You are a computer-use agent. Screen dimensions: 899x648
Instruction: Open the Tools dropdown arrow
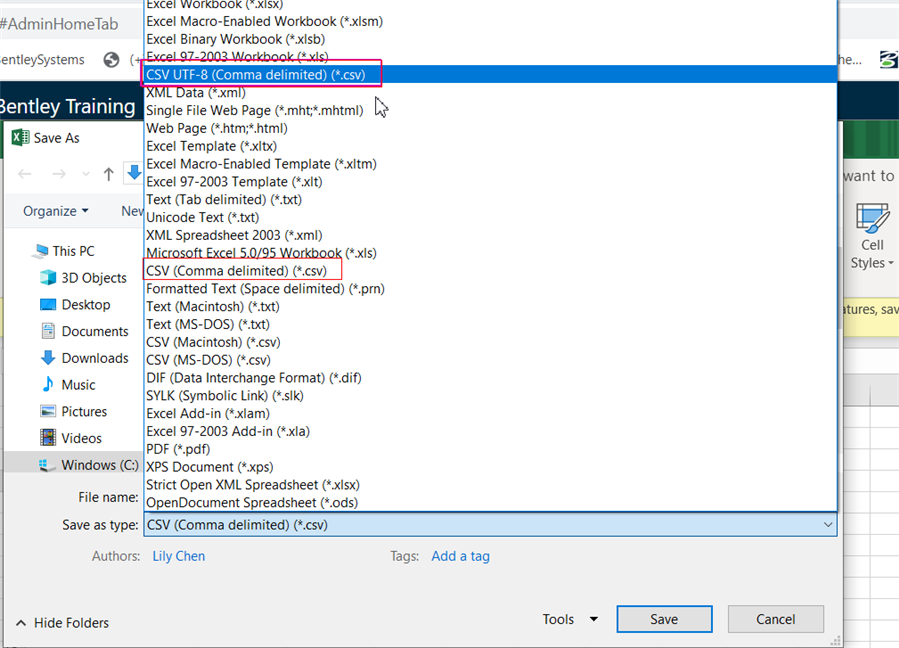tap(594, 619)
